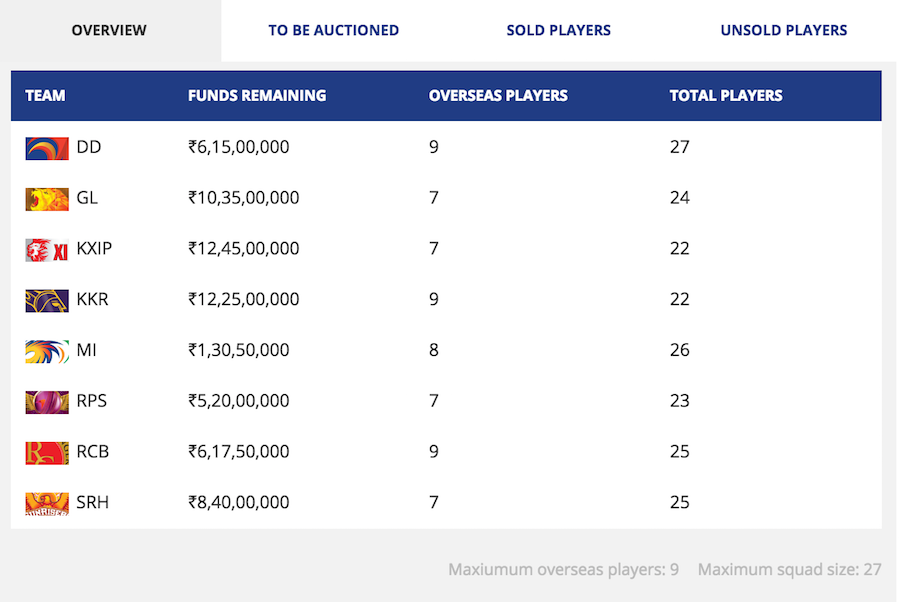Switch to the Overview tab

point(109,30)
